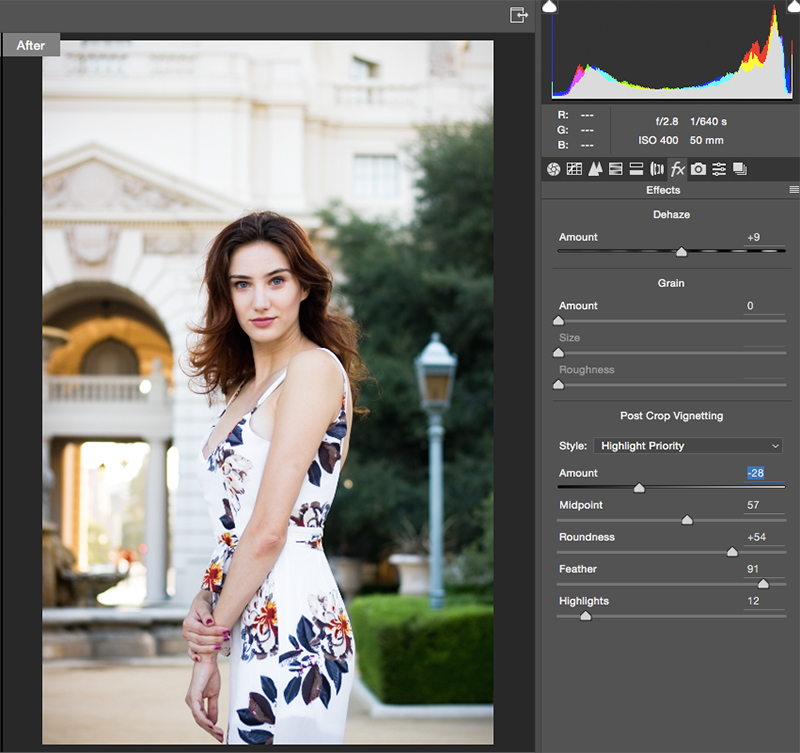The width and height of the screenshot is (800, 753).
Task: Click the After preview label
Action: coord(31,45)
